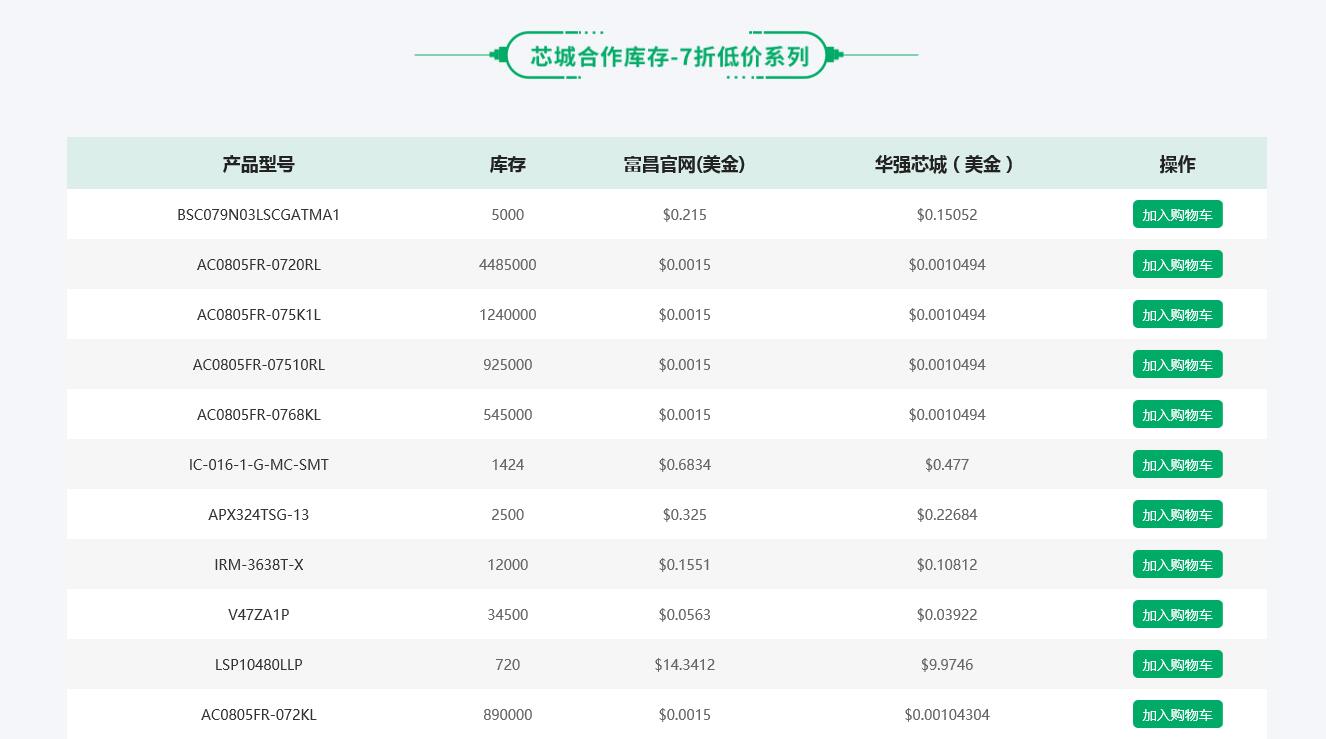Add LSP10480LLP to the cart

click(1177, 664)
